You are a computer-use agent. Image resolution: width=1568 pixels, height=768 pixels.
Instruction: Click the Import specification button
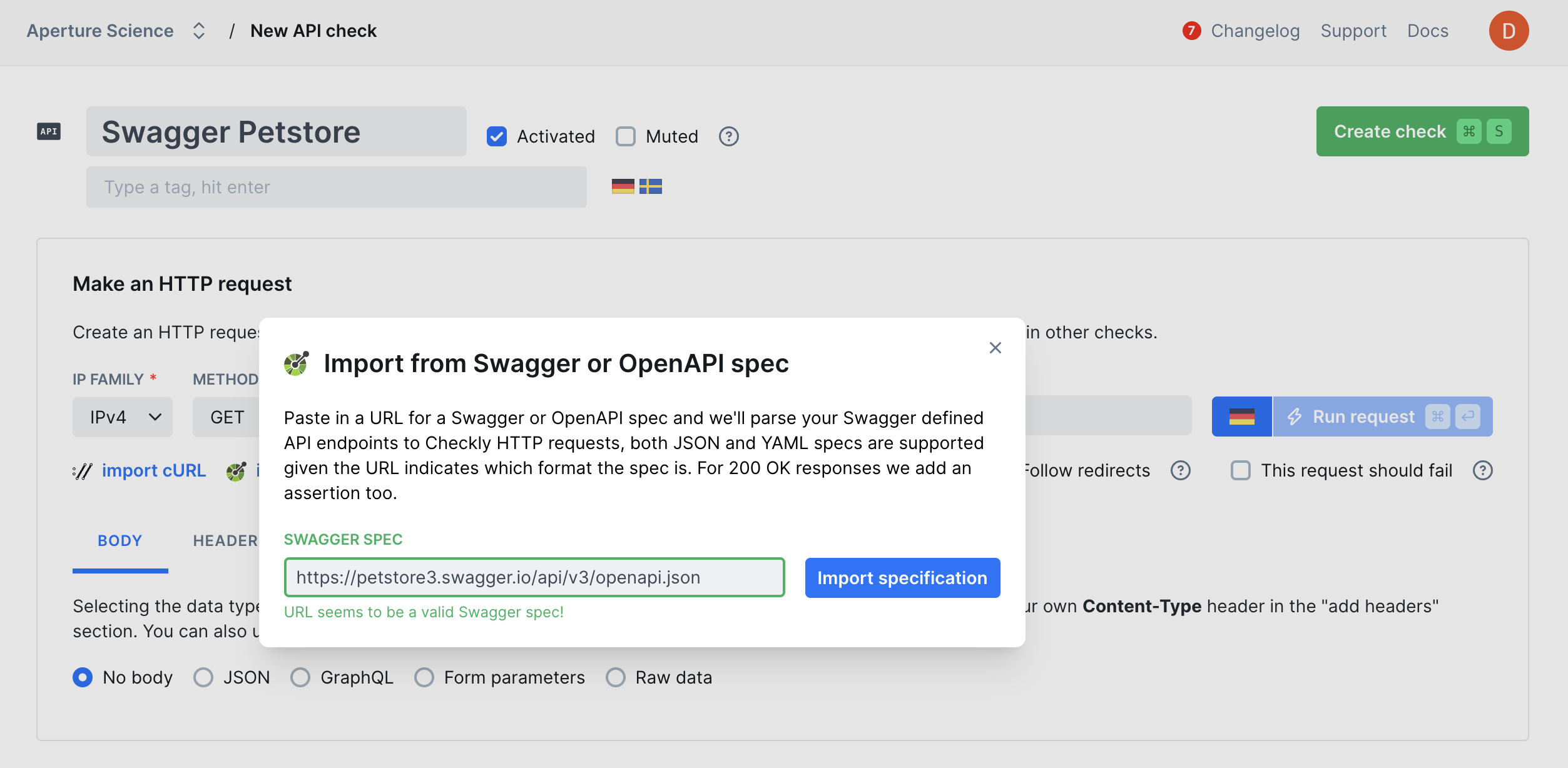pyautogui.click(x=902, y=578)
